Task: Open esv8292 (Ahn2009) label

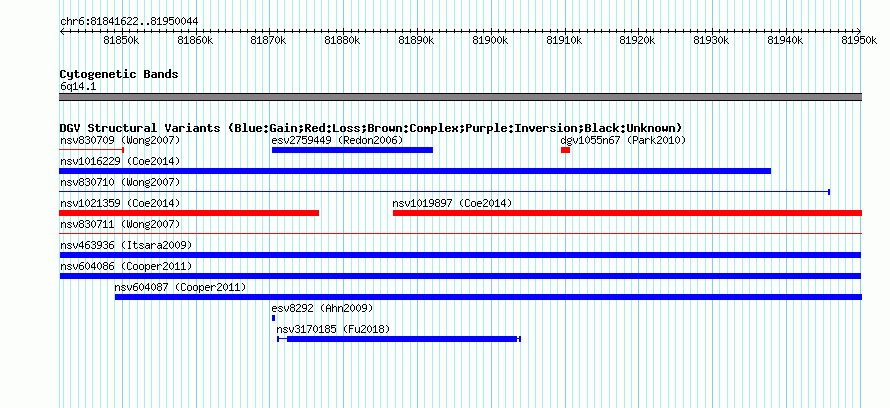Action: point(322,308)
